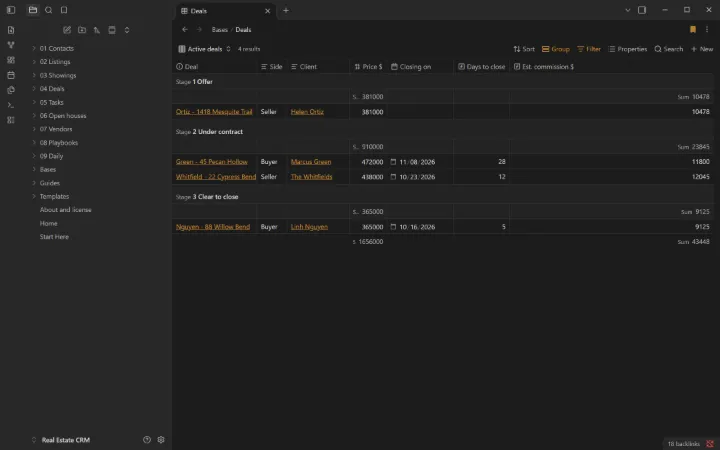The width and height of the screenshot is (720, 450).
Task: Click the insert template ribbon icon
Action: point(11,90)
